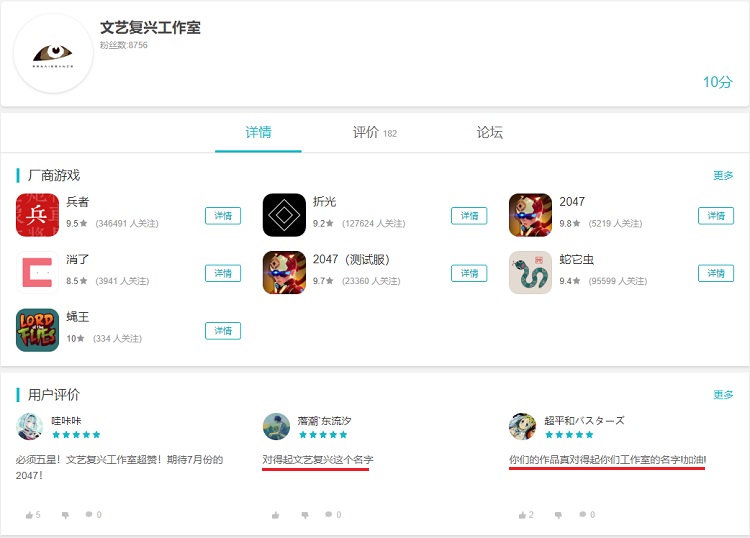Screen dimensions: 750x538
Task: Dislike 落潮`东流汐's review with thumbs down
Action: coord(305,515)
